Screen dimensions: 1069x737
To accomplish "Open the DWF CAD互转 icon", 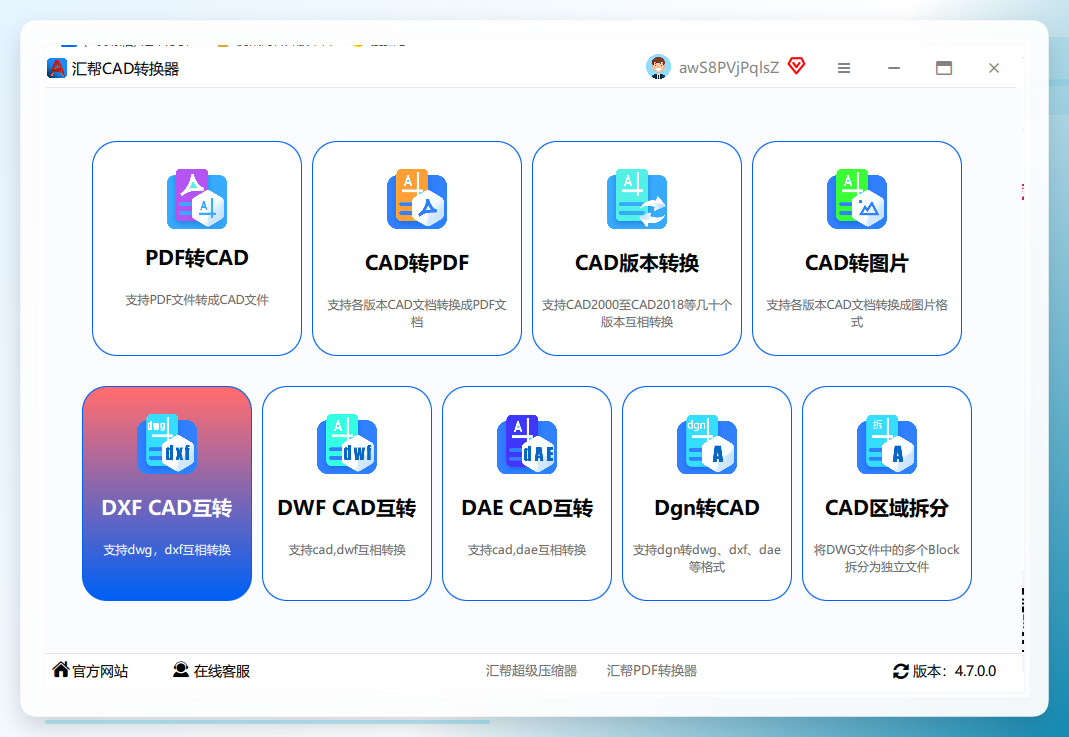I will pyautogui.click(x=347, y=445).
